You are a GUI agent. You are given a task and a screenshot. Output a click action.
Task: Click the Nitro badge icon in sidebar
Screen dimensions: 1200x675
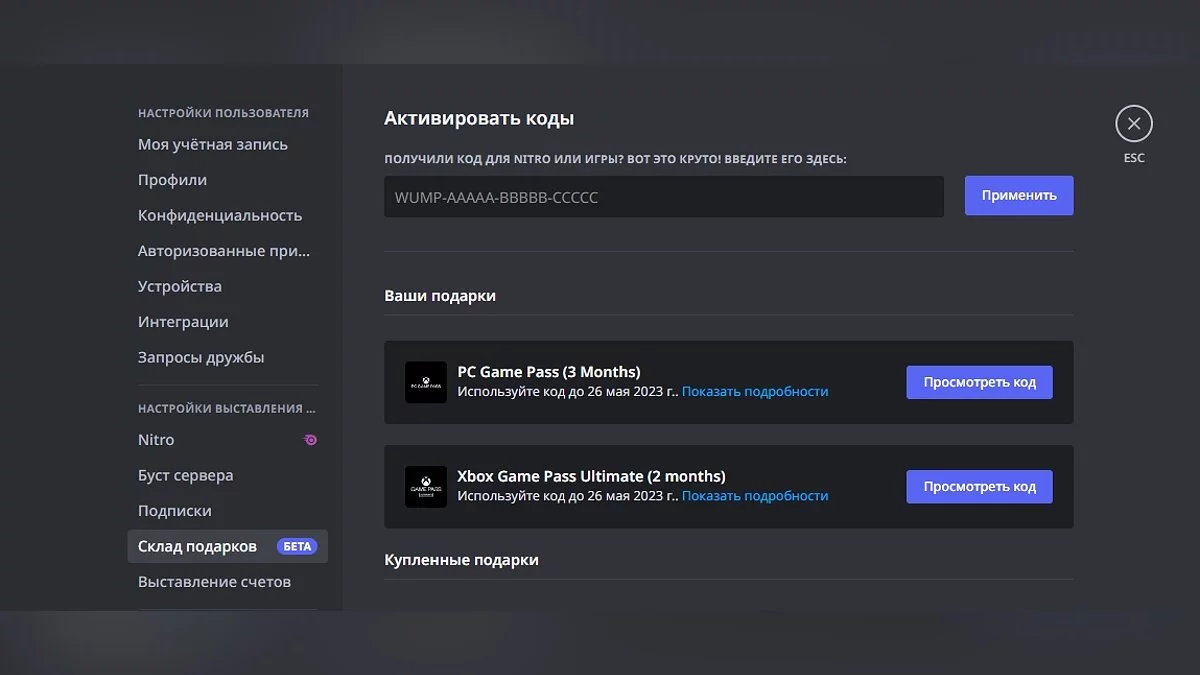coord(310,440)
